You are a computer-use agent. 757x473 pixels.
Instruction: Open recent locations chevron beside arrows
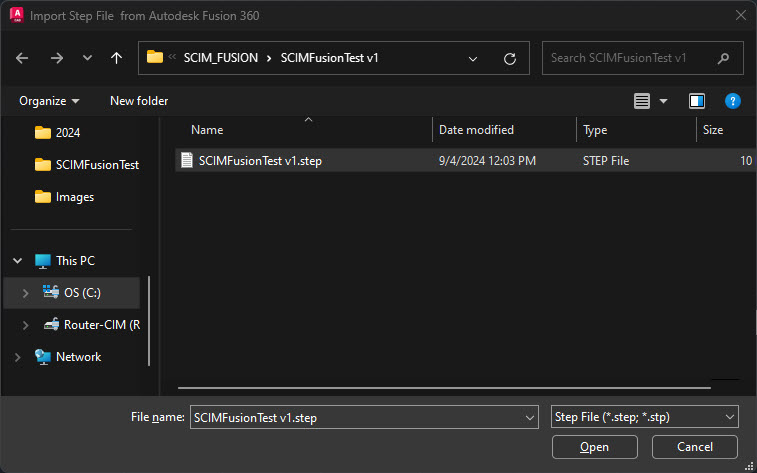point(87,58)
